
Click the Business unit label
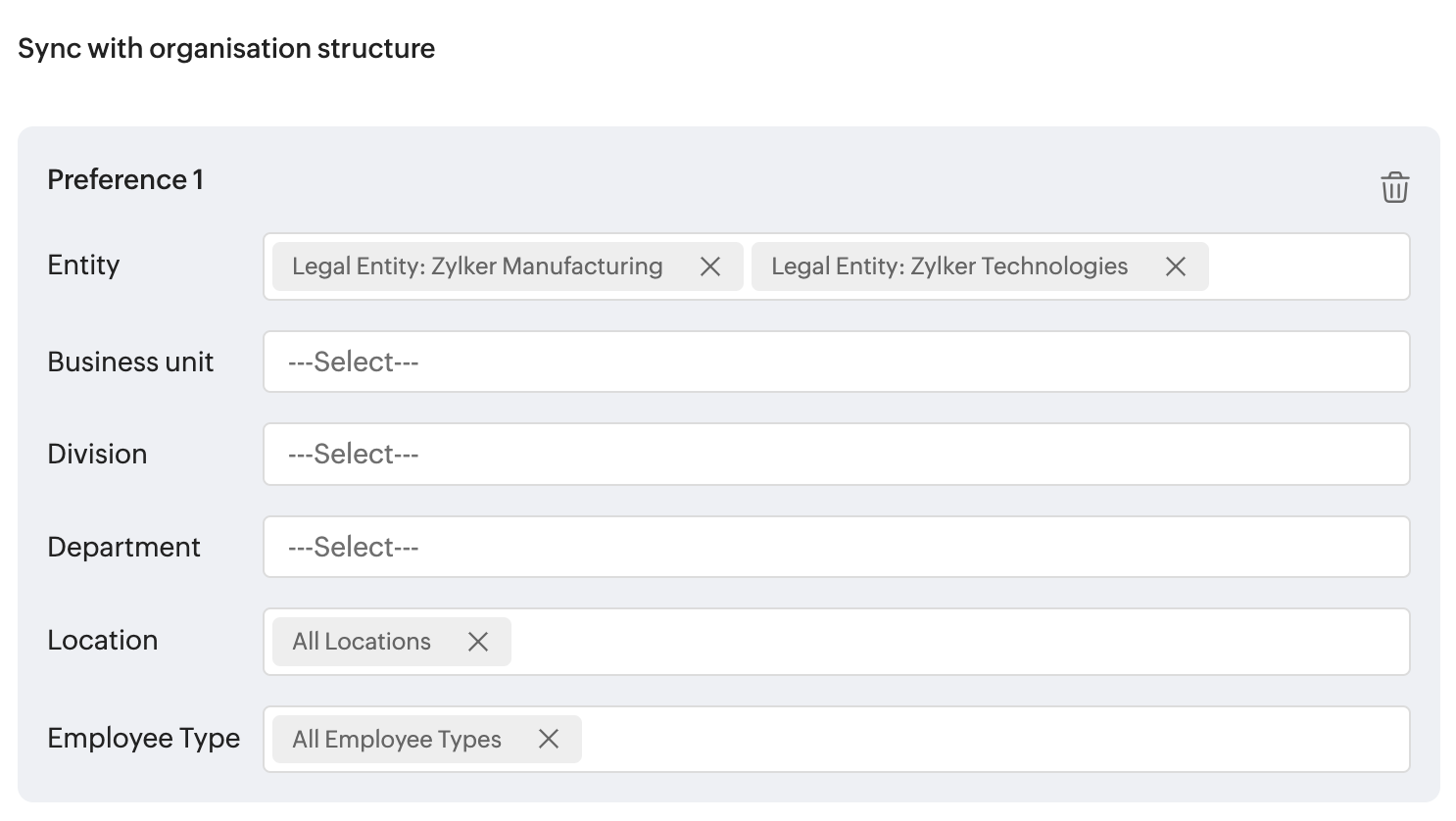[130, 362]
